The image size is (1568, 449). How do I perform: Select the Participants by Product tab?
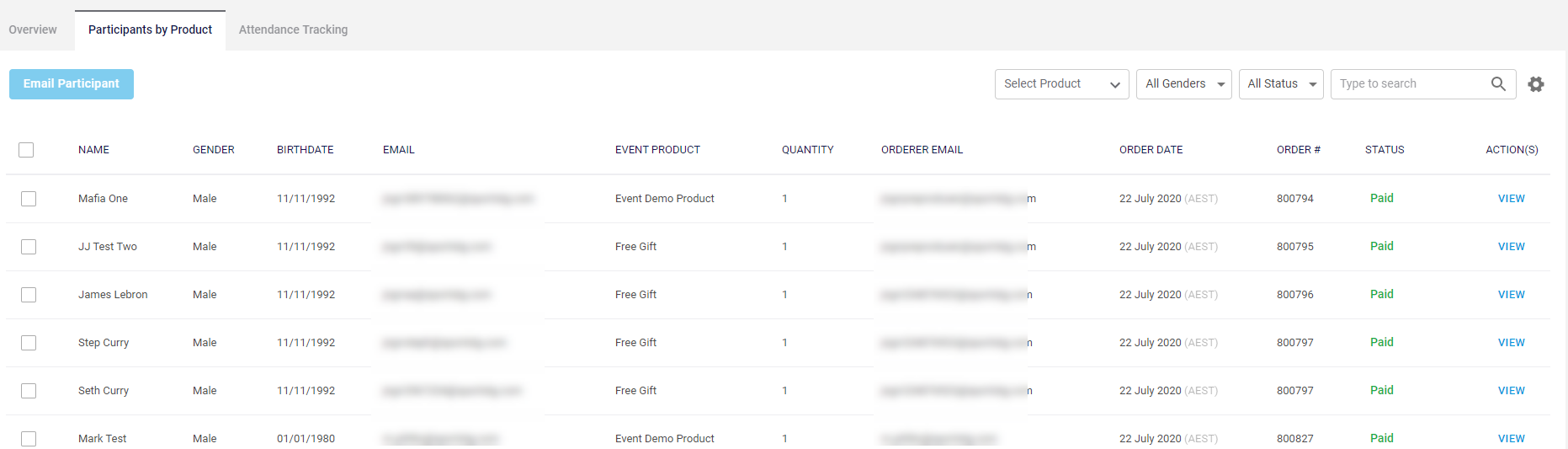click(150, 29)
